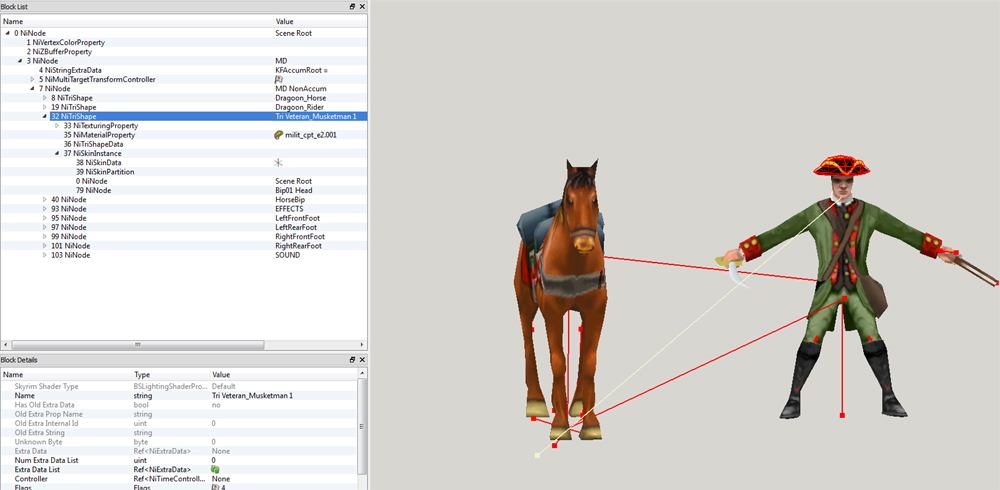
Task: Select the Skyrim Shader Type row
Action: click(180, 387)
